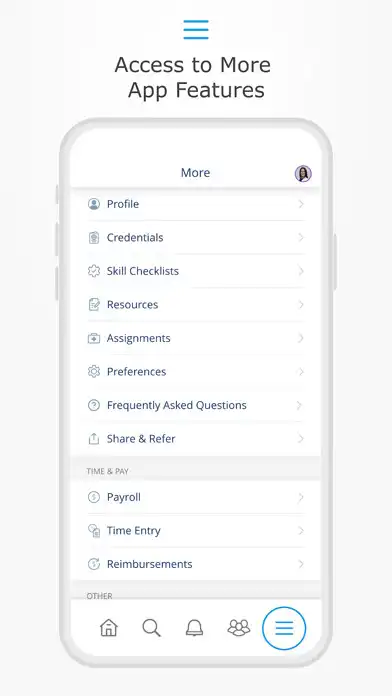The image size is (392, 696).
Task: Open the People group icon
Action: 239,628
